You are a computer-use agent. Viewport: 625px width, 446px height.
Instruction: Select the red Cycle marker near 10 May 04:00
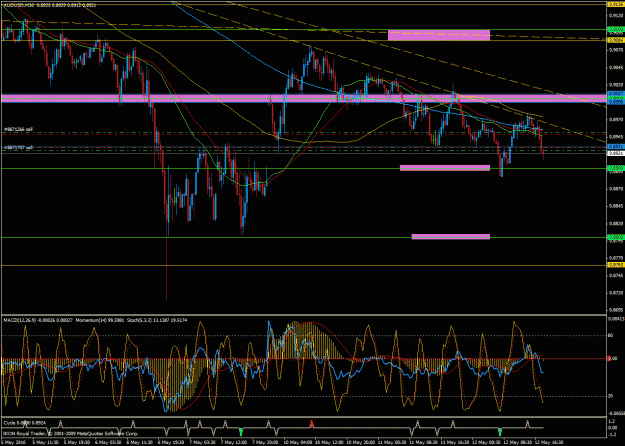coord(311,424)
